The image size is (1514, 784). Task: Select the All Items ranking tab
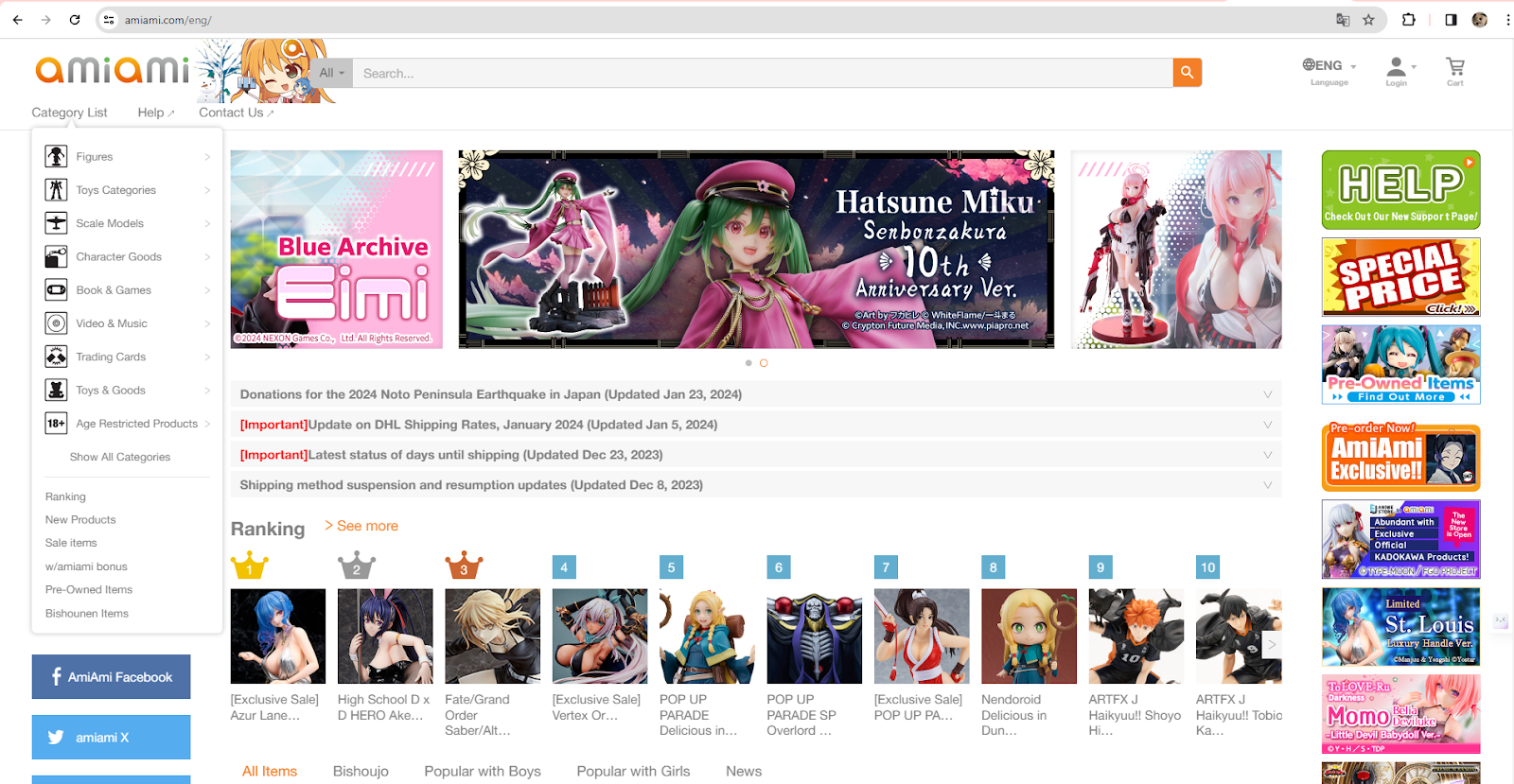coord(270,771)
